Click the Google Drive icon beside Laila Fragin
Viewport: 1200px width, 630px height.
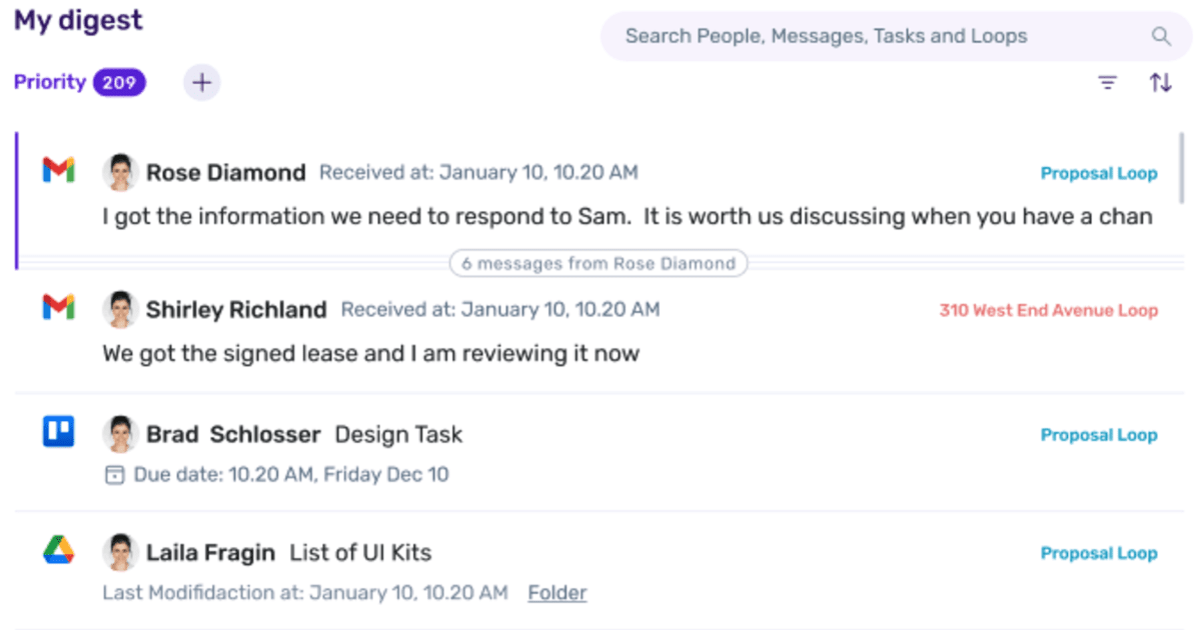click(59, 550)
